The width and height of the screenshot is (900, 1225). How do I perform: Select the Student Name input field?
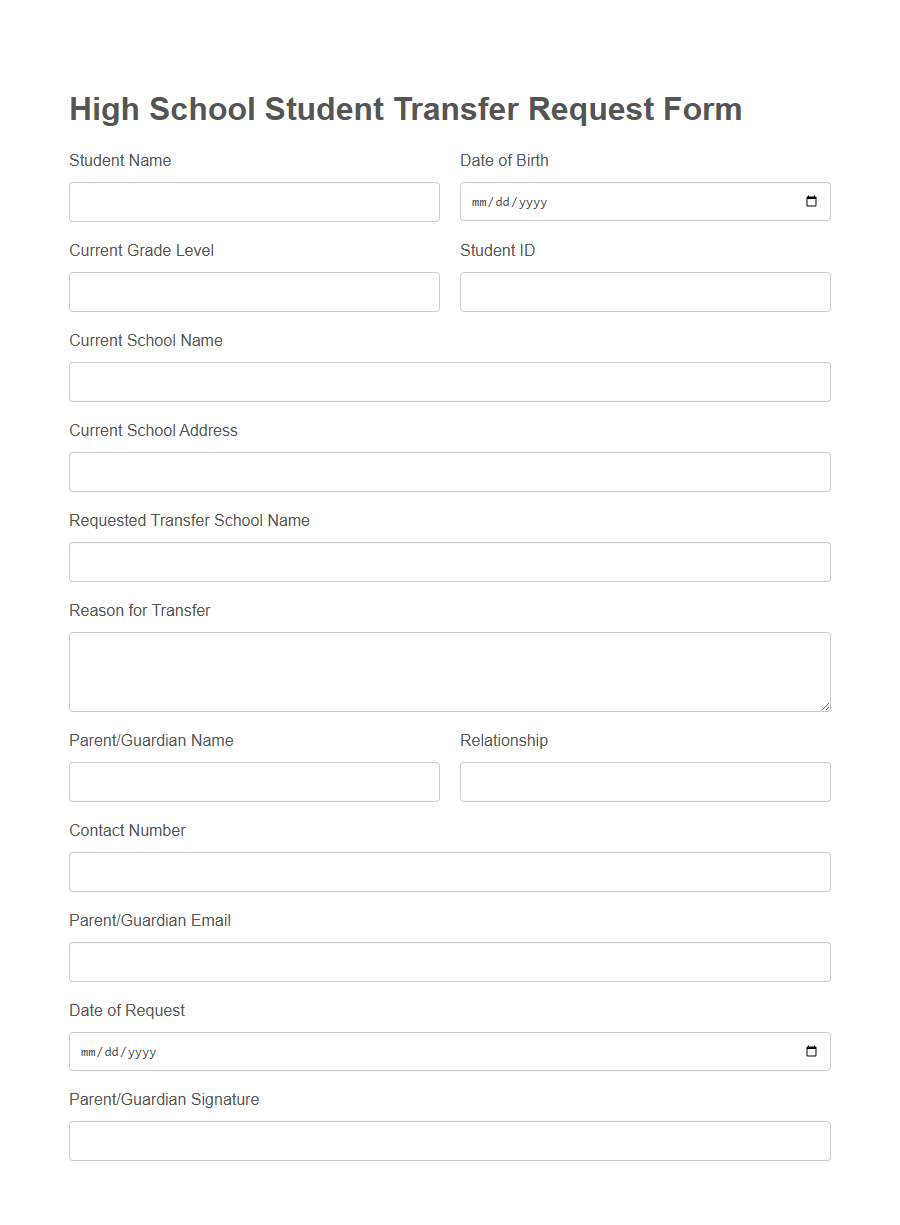(x=254, y=201)
